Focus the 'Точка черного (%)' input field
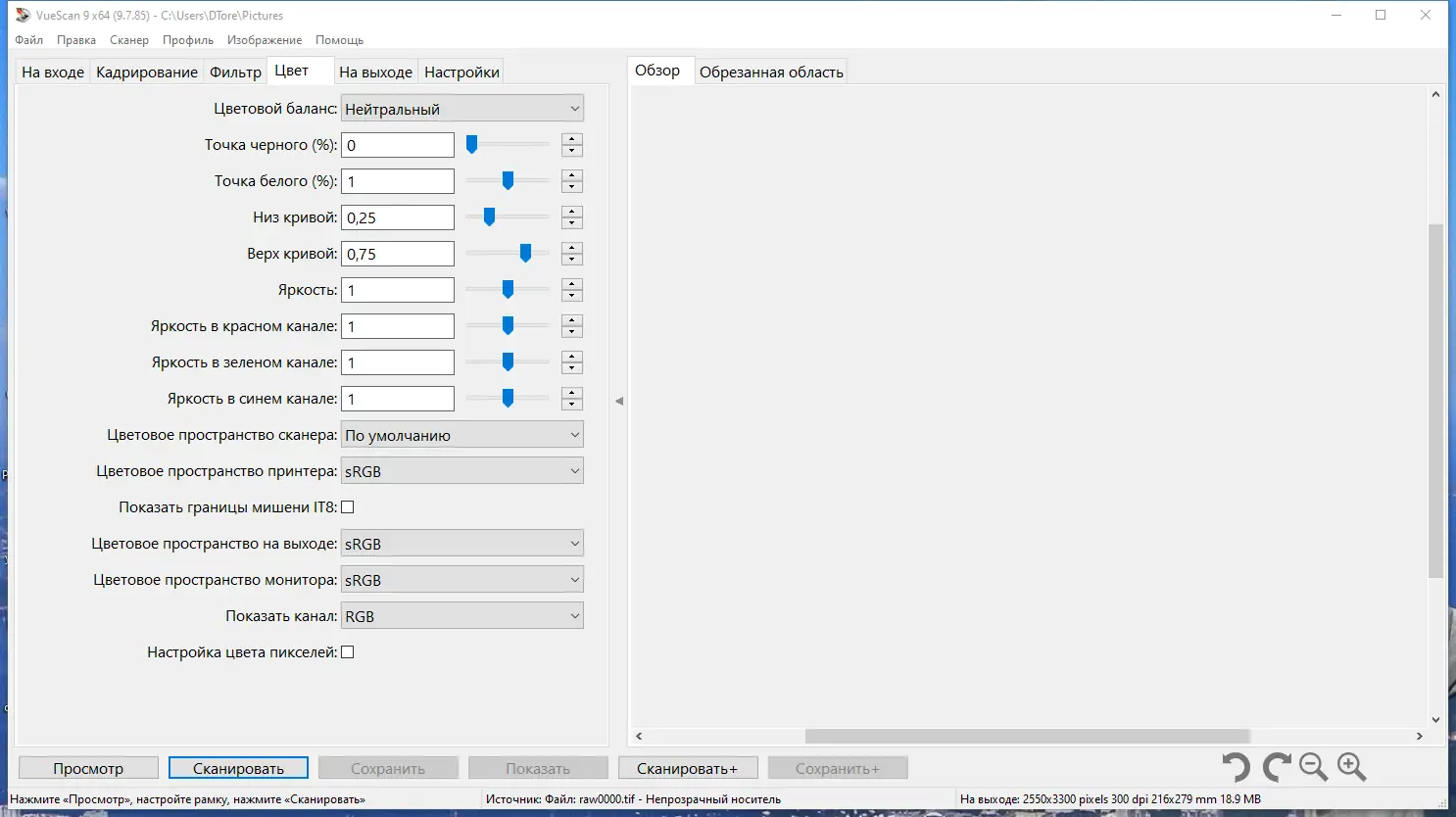Screen dimensions: 1456x817 click(398, 145)
